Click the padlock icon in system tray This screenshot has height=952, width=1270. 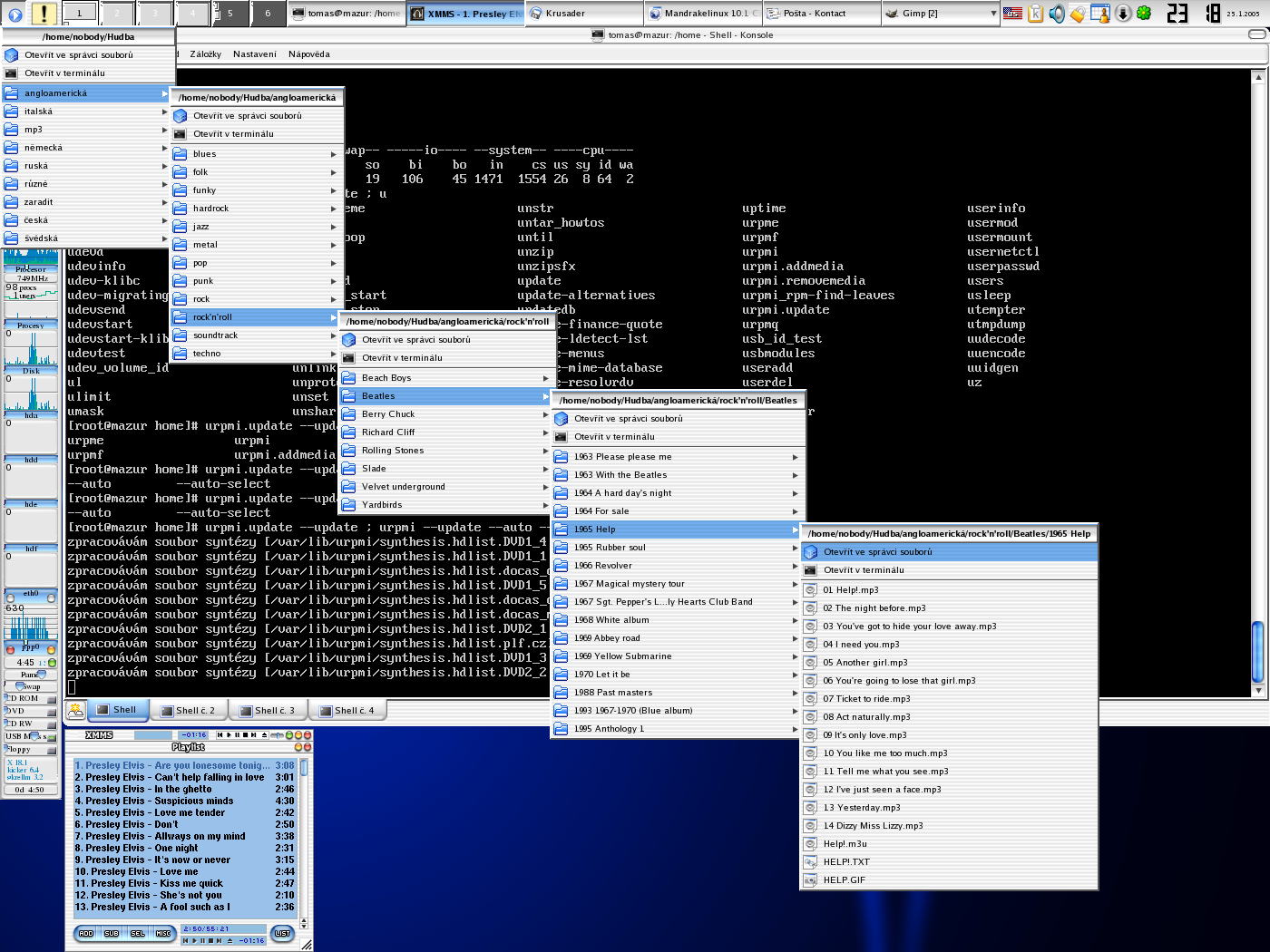[x=1078, y=14]
